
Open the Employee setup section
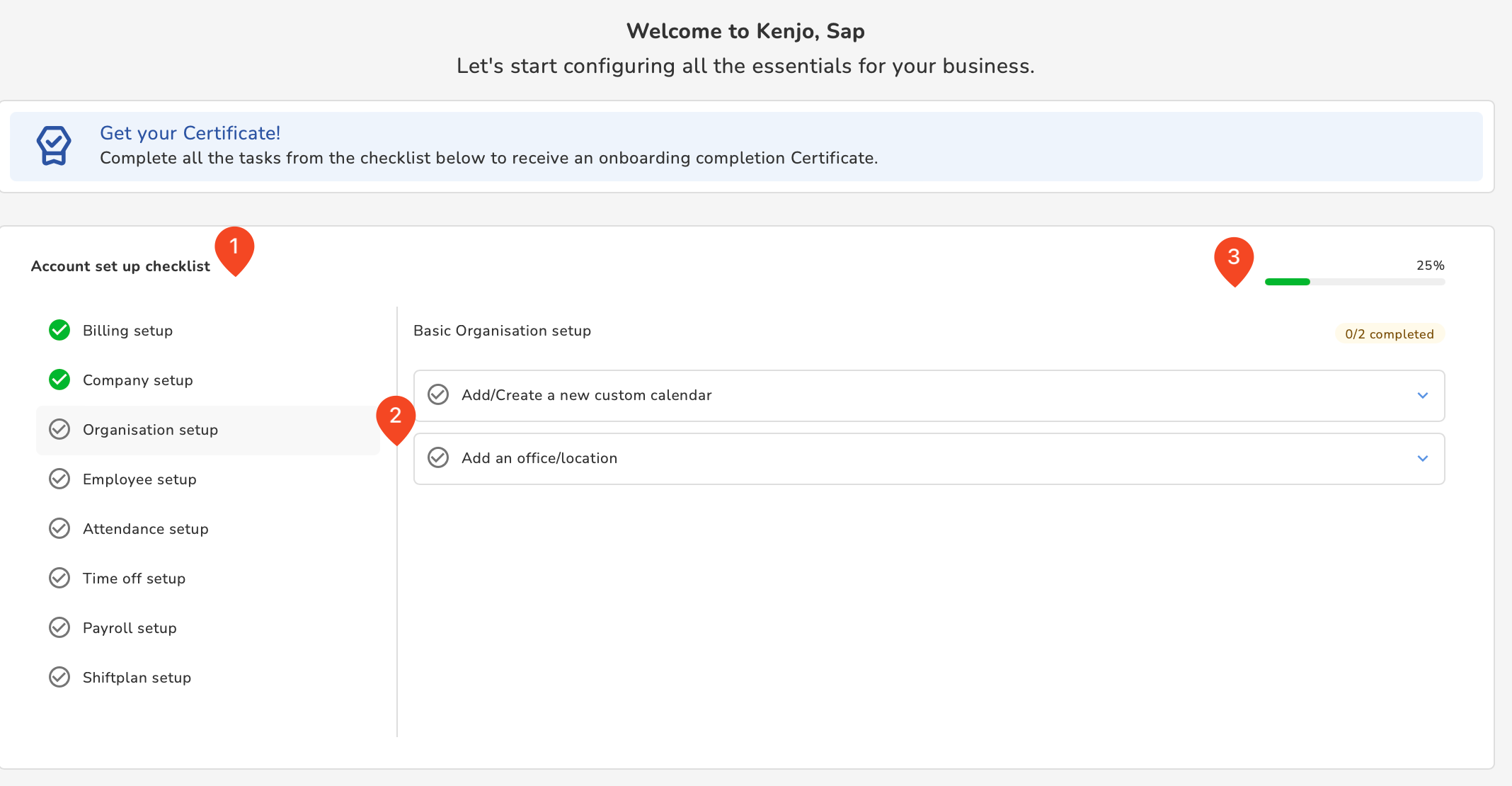(x=139, y=479)
